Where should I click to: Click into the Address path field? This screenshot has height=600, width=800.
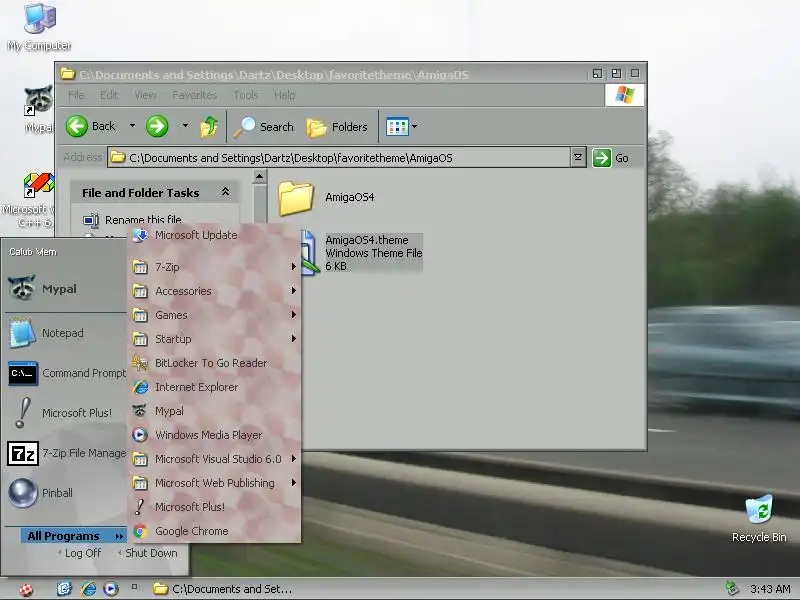[339, 158]
